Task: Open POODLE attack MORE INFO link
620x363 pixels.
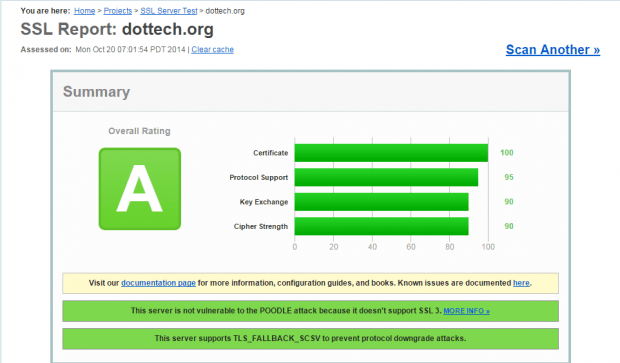Action: [x=467, y=311]
